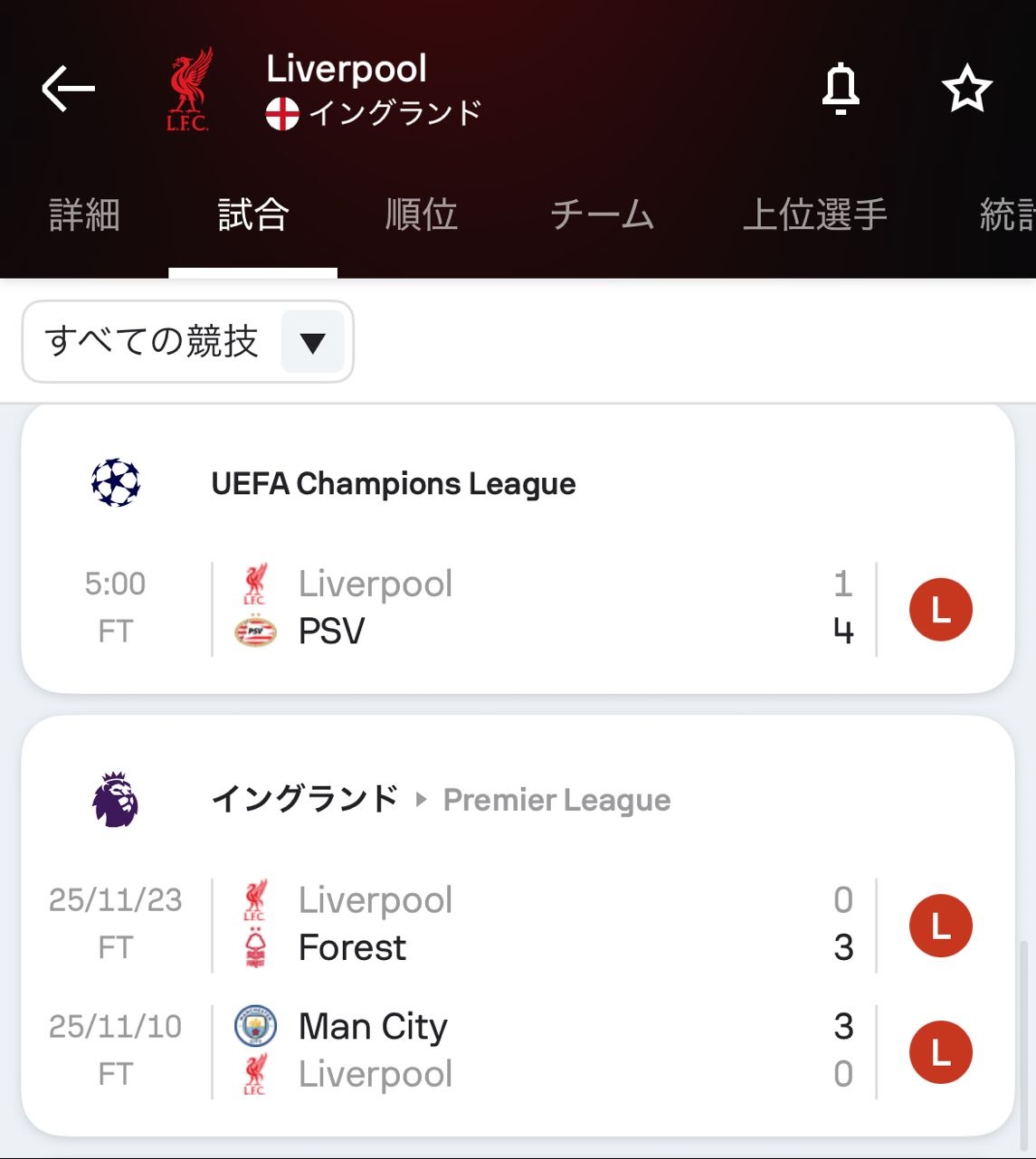Tap the back arrow icon

coord(69,89)
